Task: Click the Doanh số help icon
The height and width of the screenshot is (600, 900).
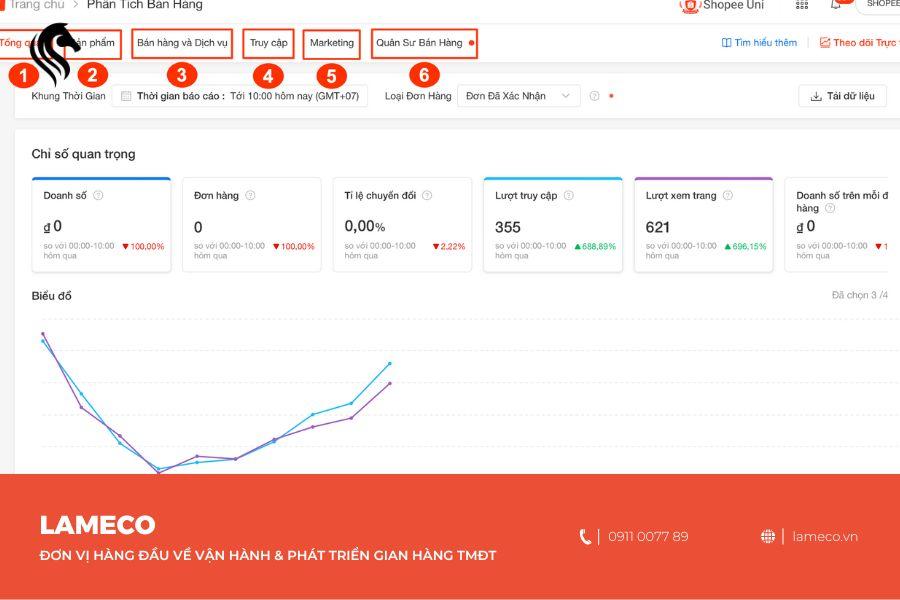Action: (98, 195)
